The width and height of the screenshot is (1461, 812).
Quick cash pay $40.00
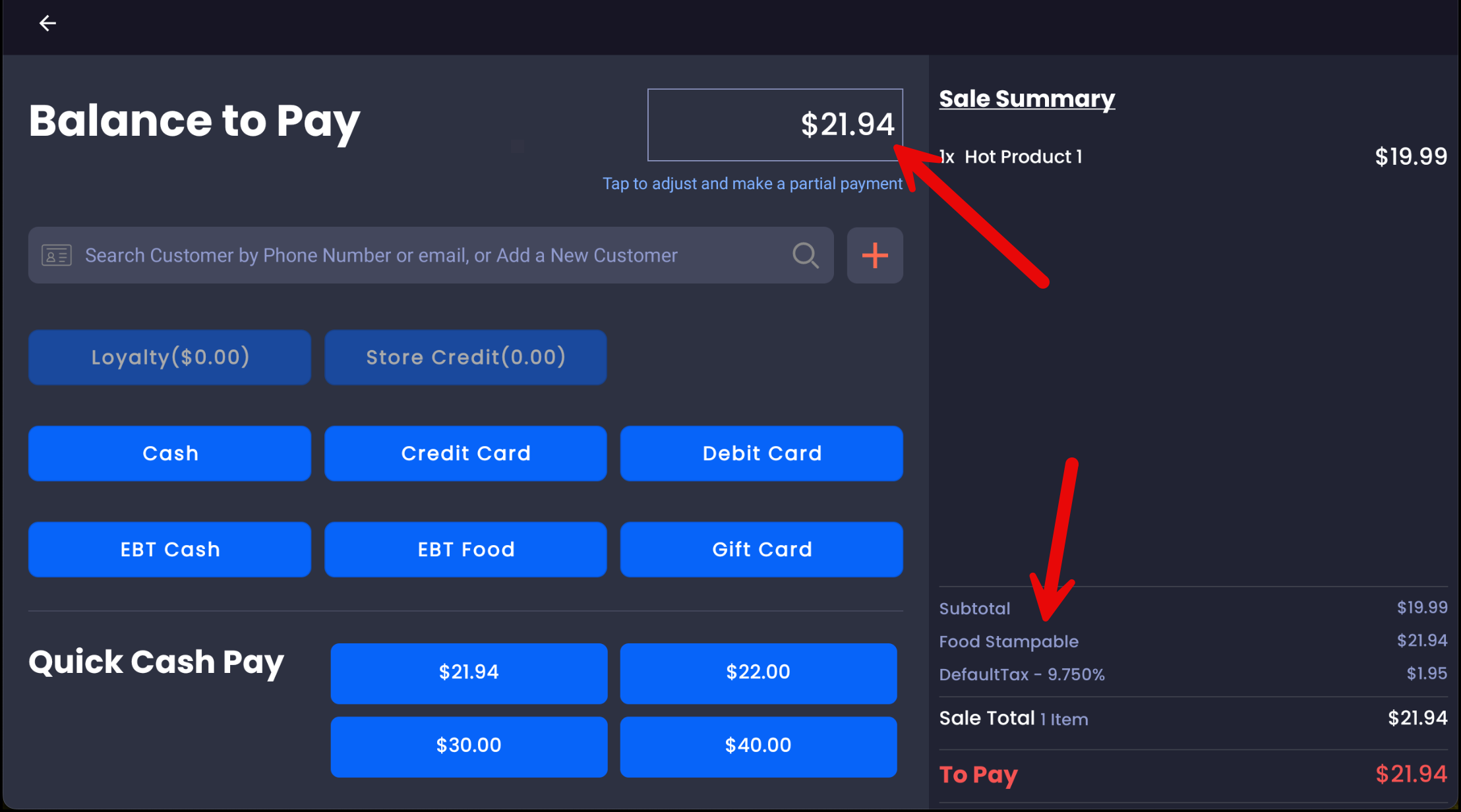pos(758,746)
